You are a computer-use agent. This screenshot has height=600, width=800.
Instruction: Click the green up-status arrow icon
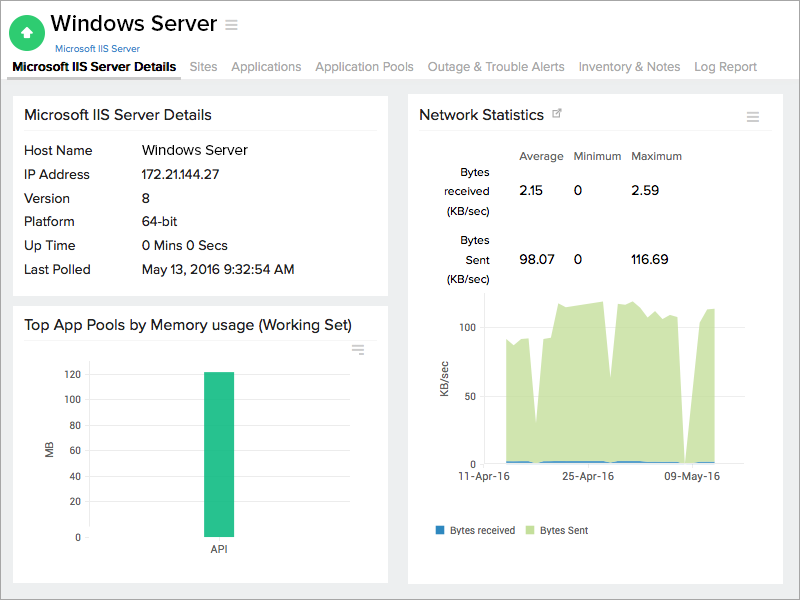coord(27,32)
